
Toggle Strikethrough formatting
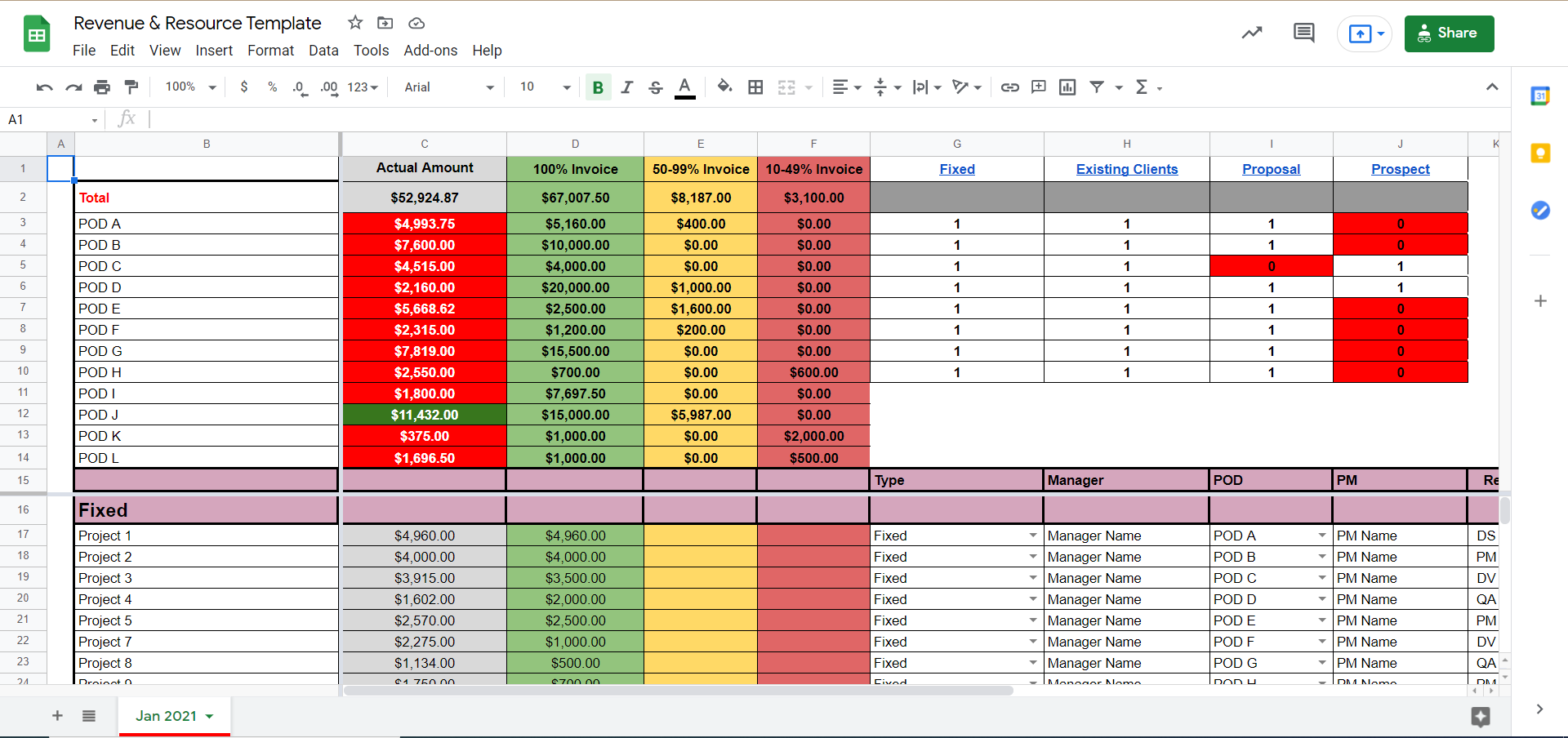tap(655, 87)
